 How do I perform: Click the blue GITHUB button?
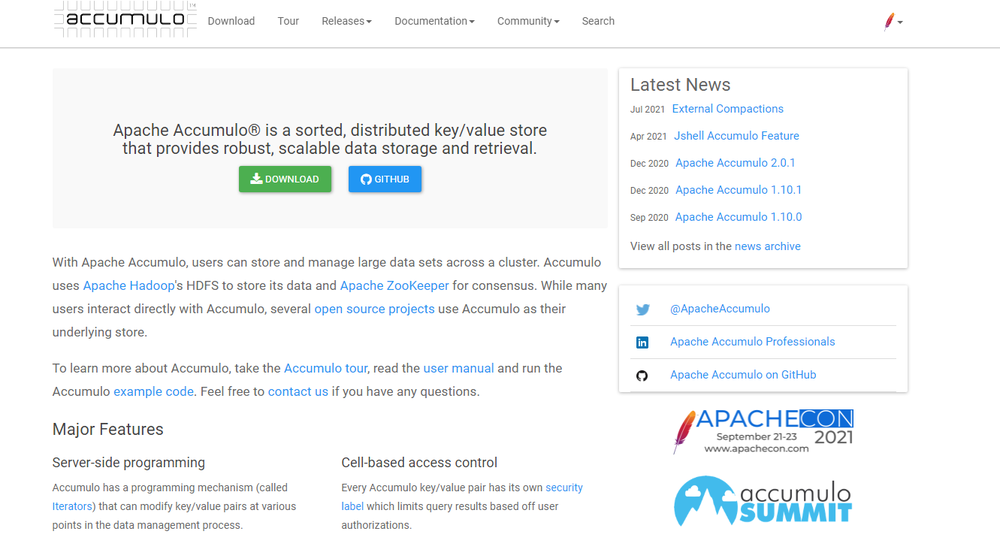[x=385, y=179]
